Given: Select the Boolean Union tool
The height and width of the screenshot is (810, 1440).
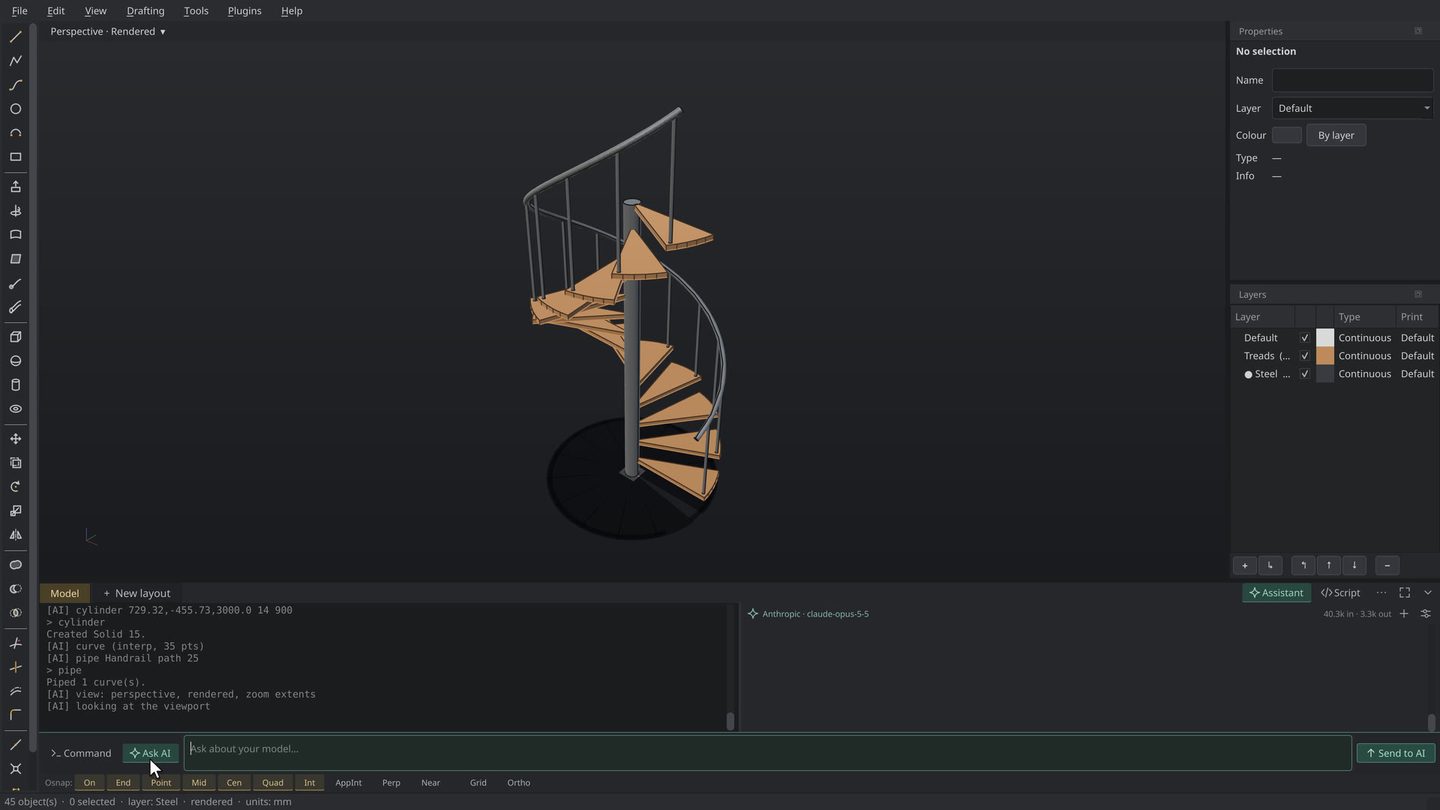Looking at the screenshot, I should [x=15, y=565].
